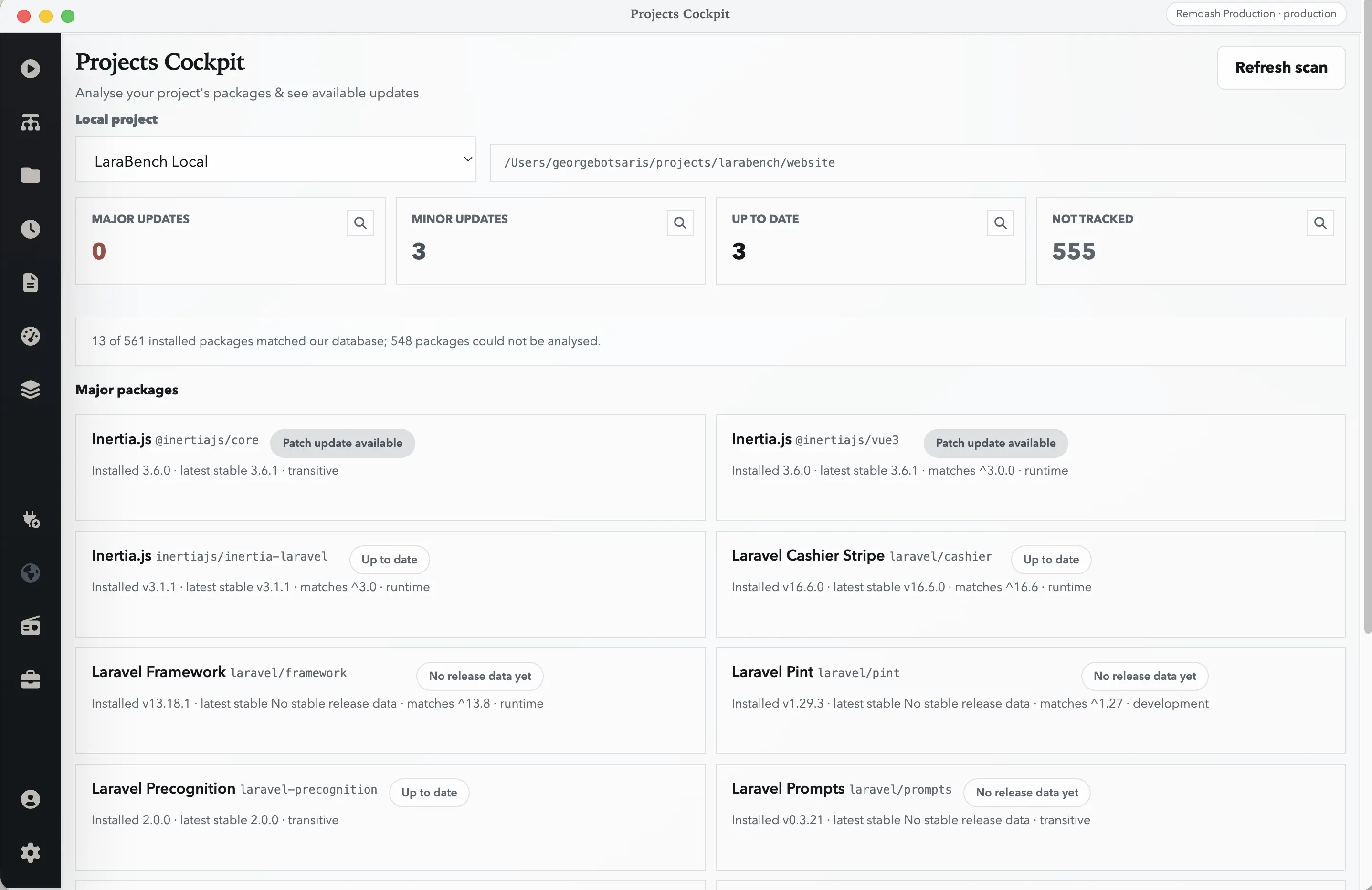Open the play circle sidebar icon

[x=30, y=69]
